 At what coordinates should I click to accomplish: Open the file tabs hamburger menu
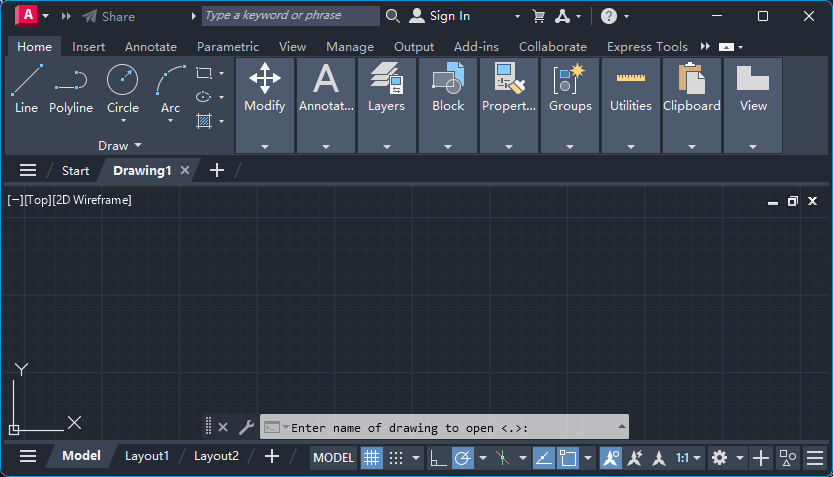[x=28, y=171]
